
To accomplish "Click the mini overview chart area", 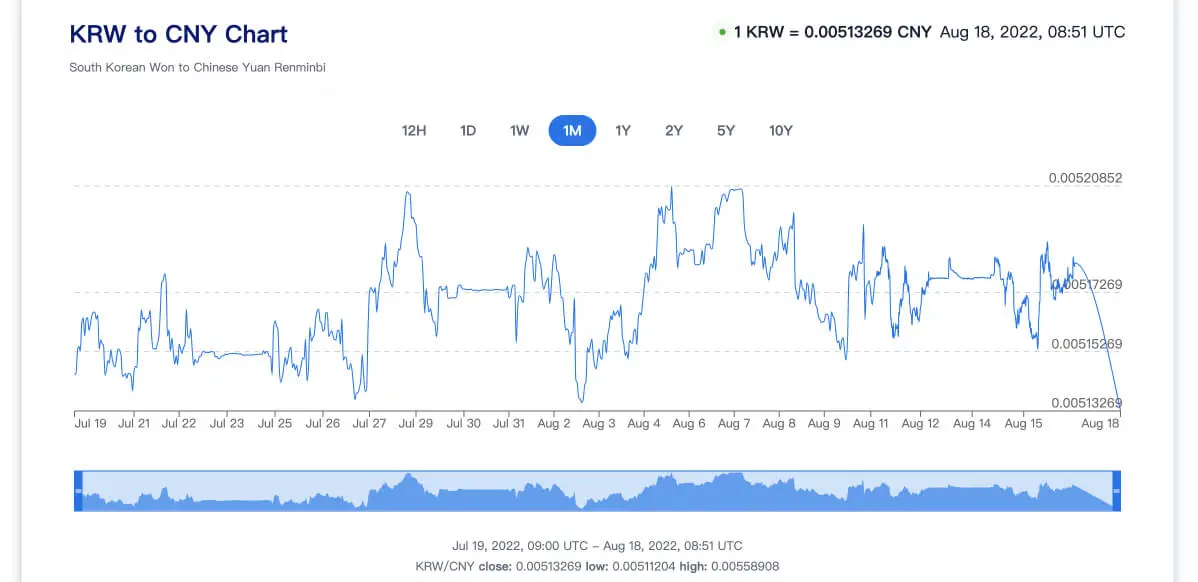I will tap(597, 492).
